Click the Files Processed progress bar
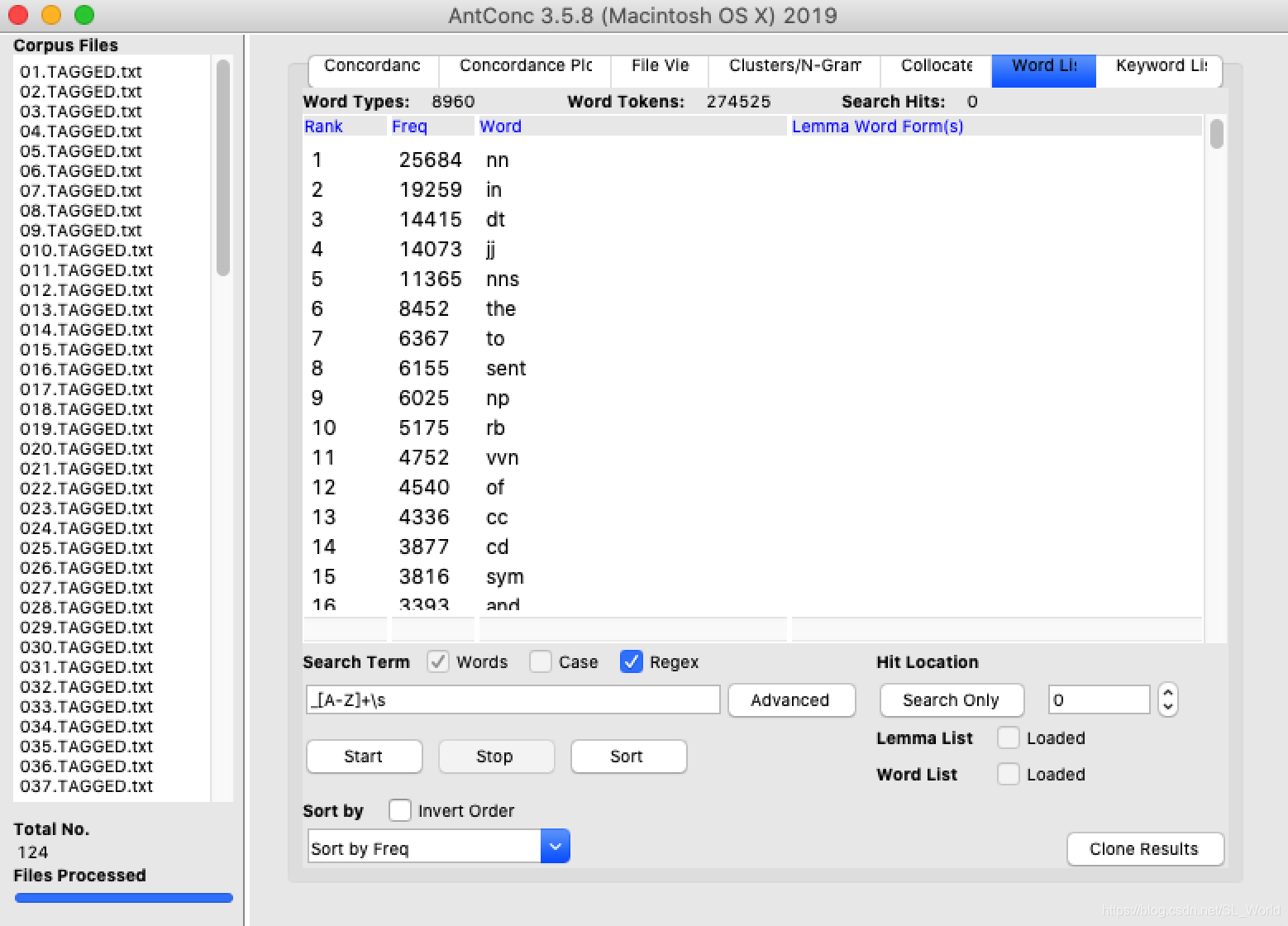 point(124,898)
